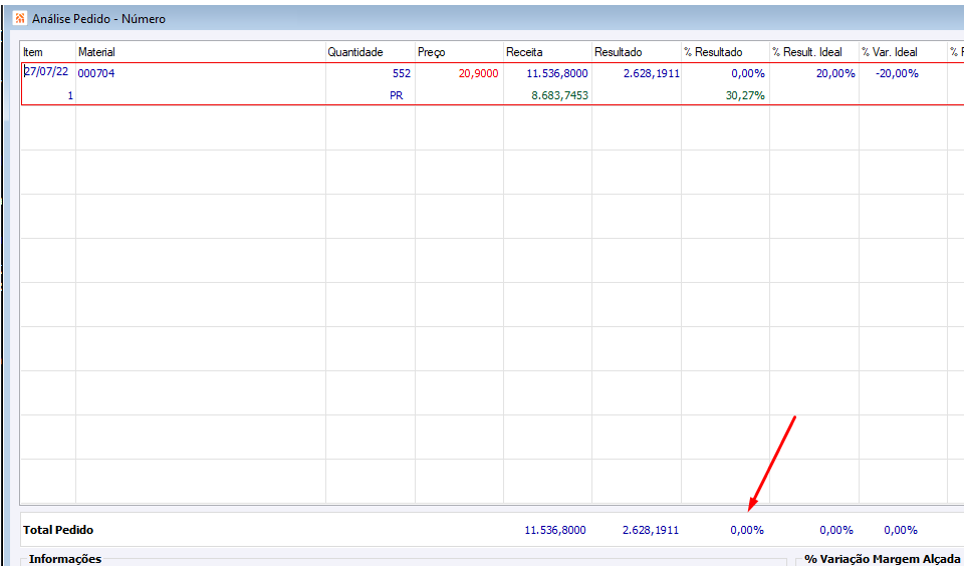Click the % Variação Margem Alçada label
The width and height of the screenshot is (965, 568).
click(x=883, y=559)
